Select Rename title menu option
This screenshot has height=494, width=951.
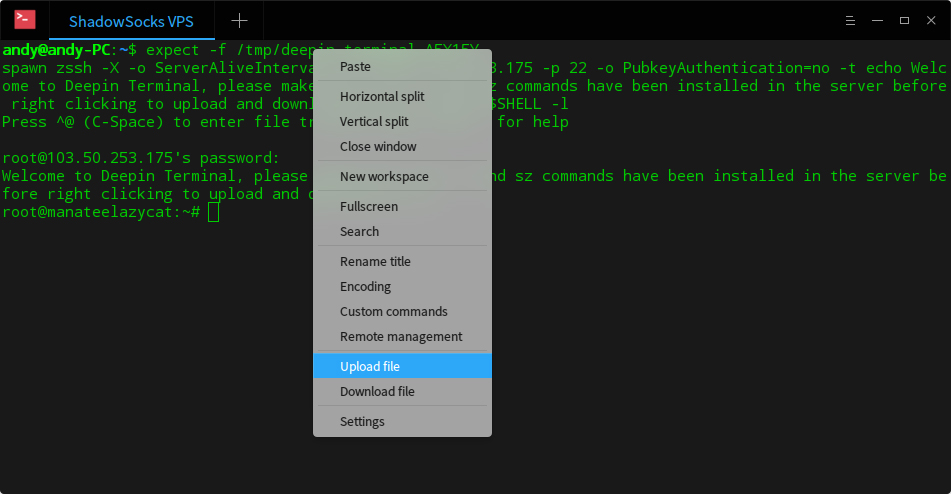pos(375,262)
